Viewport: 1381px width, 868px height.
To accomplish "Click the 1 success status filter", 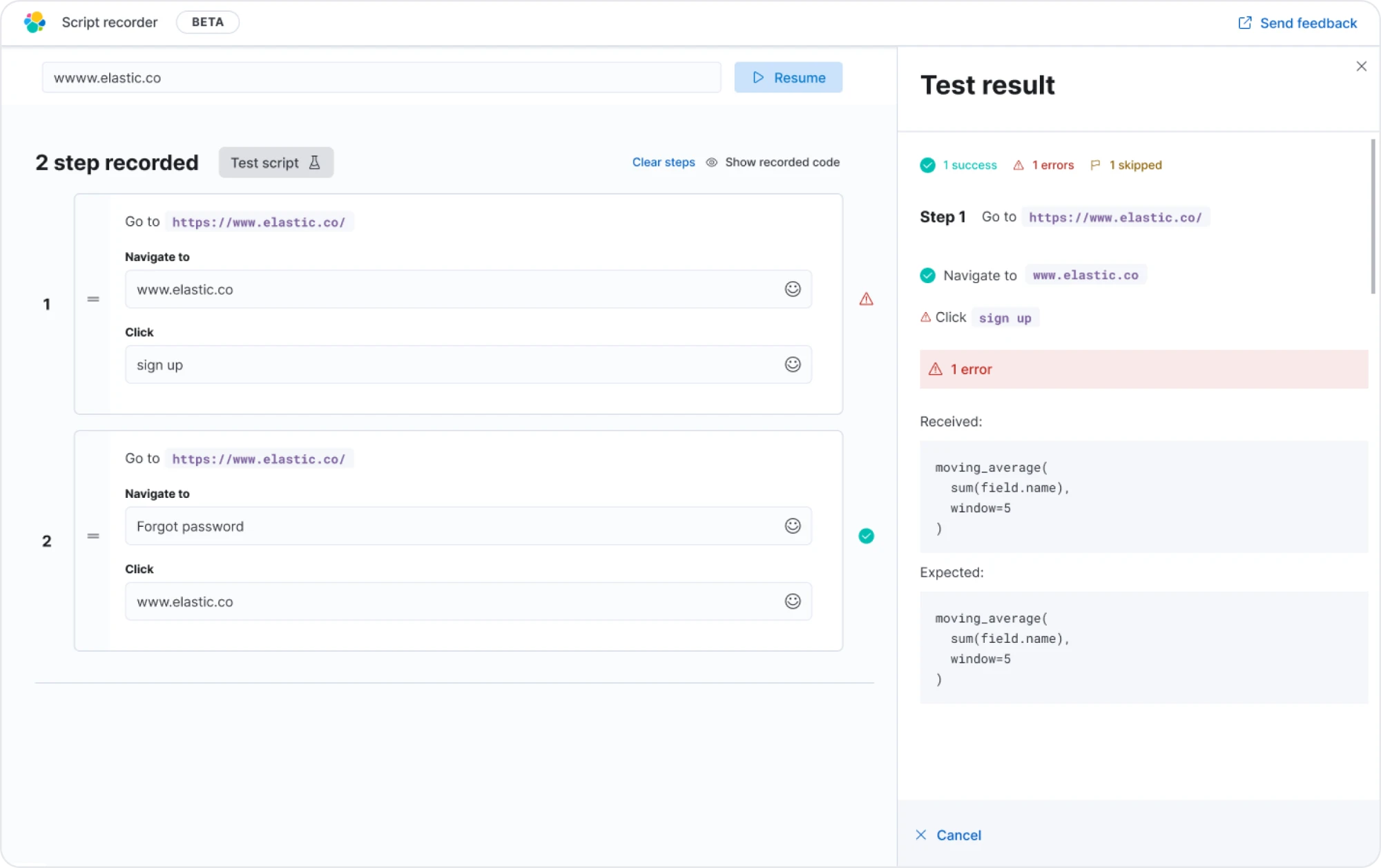I will pos(958,165).
